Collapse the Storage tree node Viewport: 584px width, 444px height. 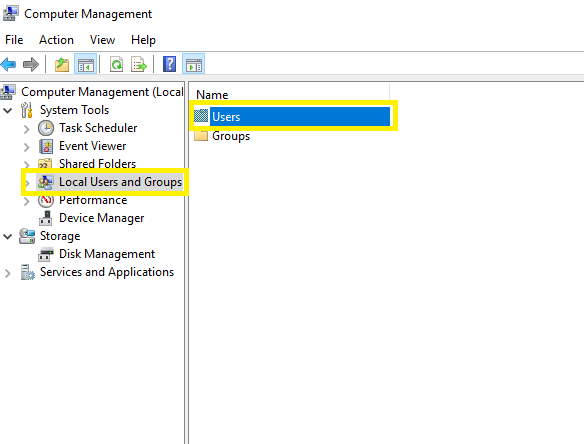coord(8,237)
